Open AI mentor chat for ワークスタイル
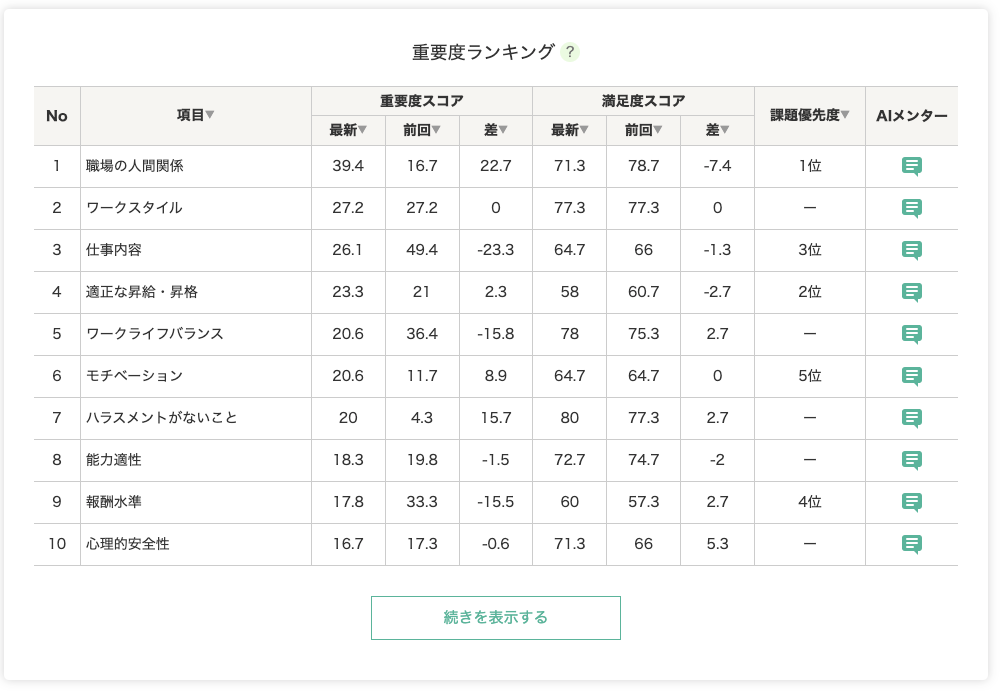 (x=911, y=208)
